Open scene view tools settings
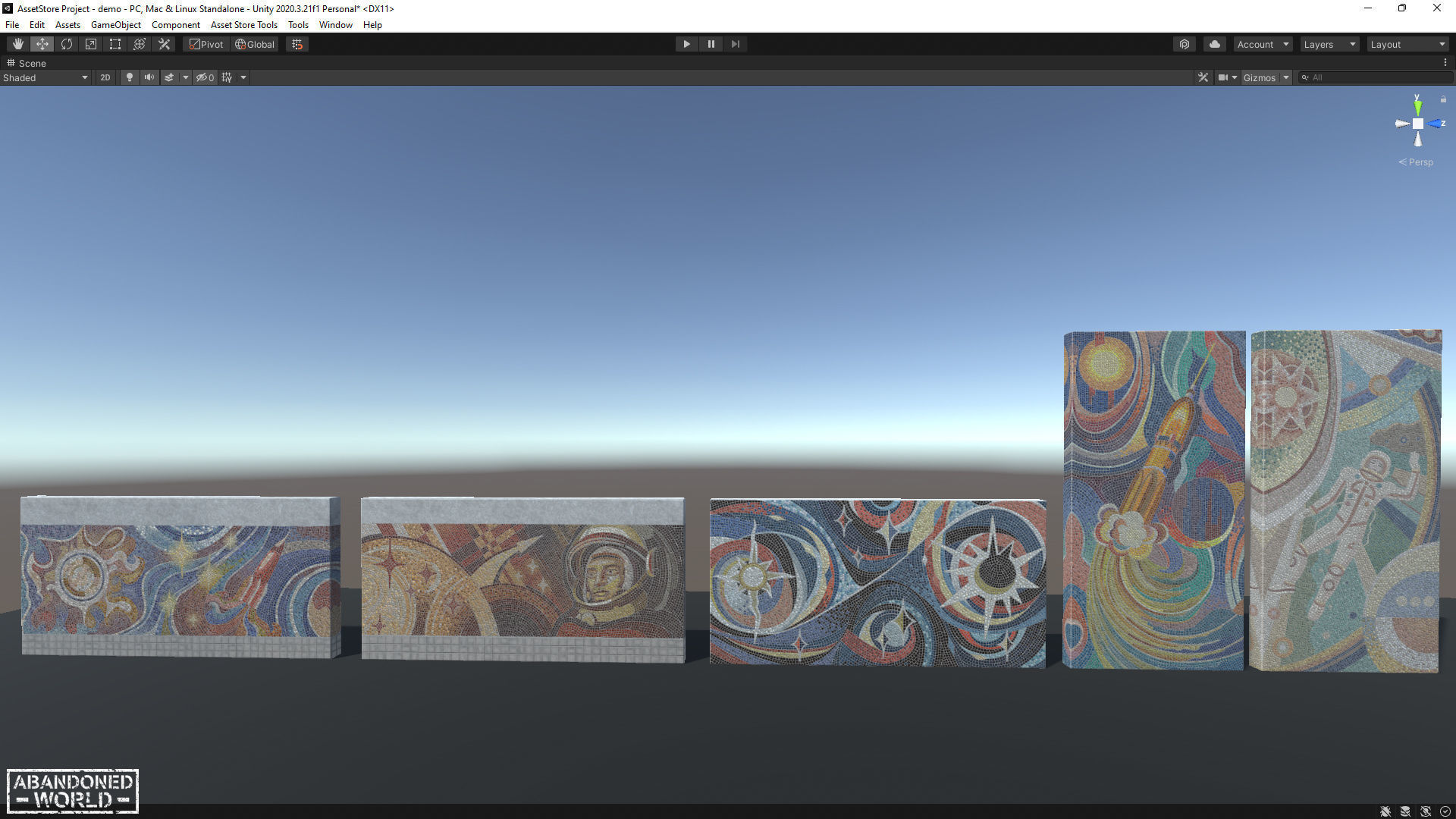1456x819 pixels. coord(1203,77)
